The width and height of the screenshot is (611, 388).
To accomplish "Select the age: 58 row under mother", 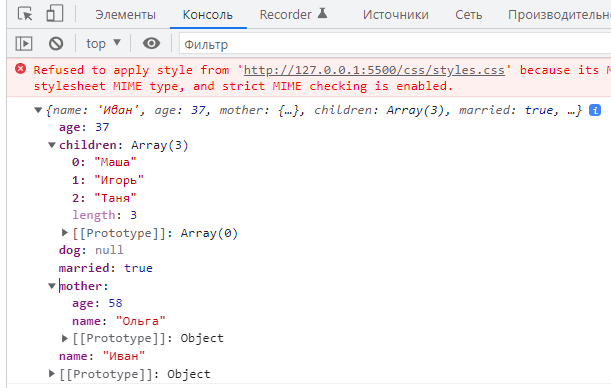I will 97,303.
